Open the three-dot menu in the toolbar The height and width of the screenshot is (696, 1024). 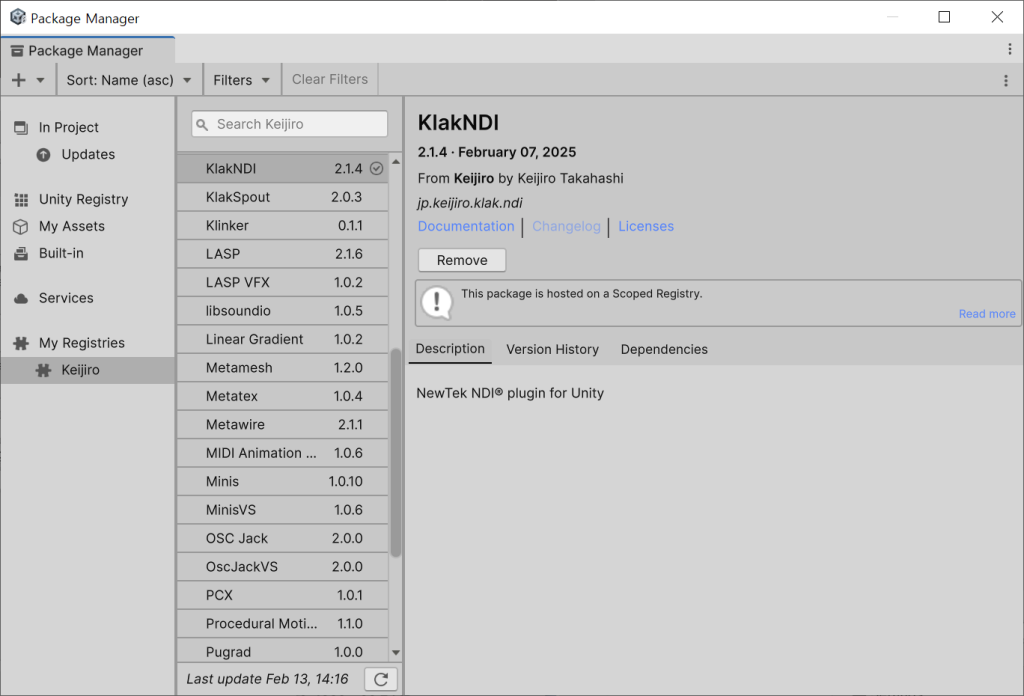click(1006, 80)
